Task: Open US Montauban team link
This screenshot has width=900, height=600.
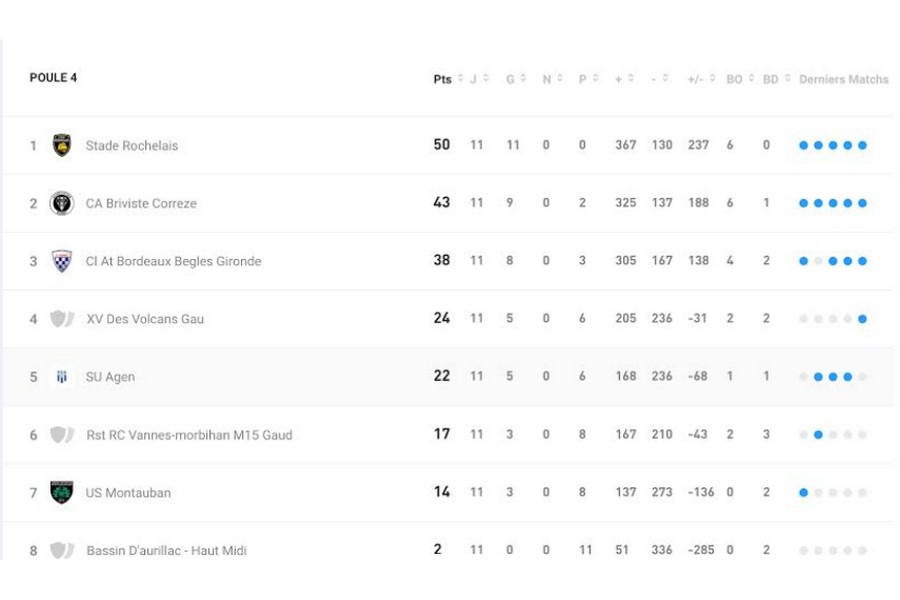Action: tap(128, 493)
